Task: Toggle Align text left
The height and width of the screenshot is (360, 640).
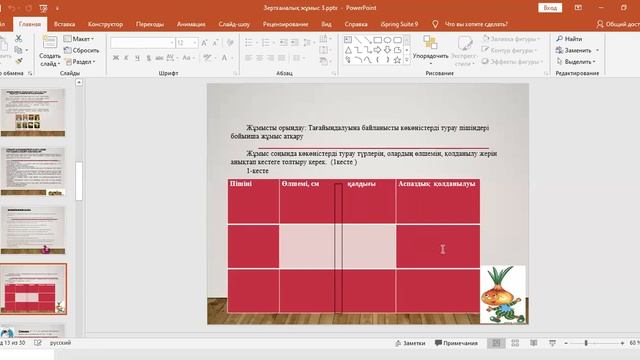Action: coord(248,58)
